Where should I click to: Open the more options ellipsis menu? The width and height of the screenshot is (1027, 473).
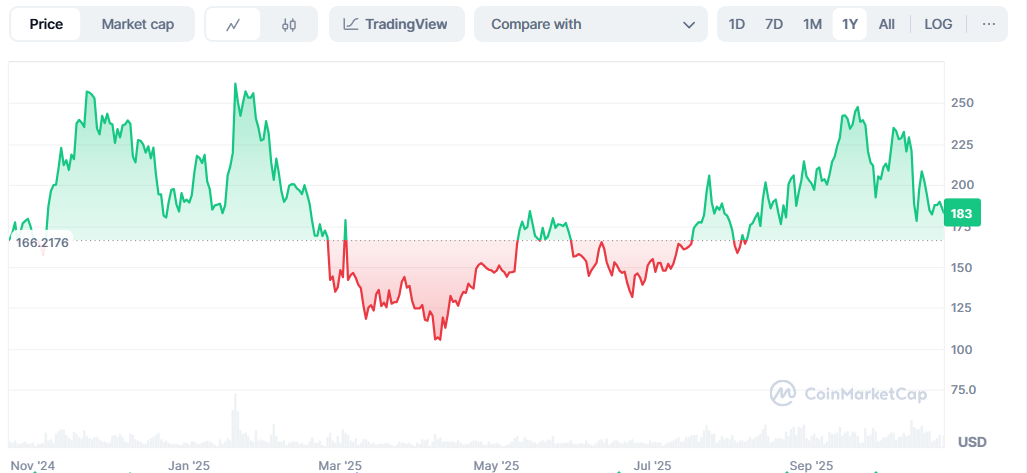coord(989,24)
